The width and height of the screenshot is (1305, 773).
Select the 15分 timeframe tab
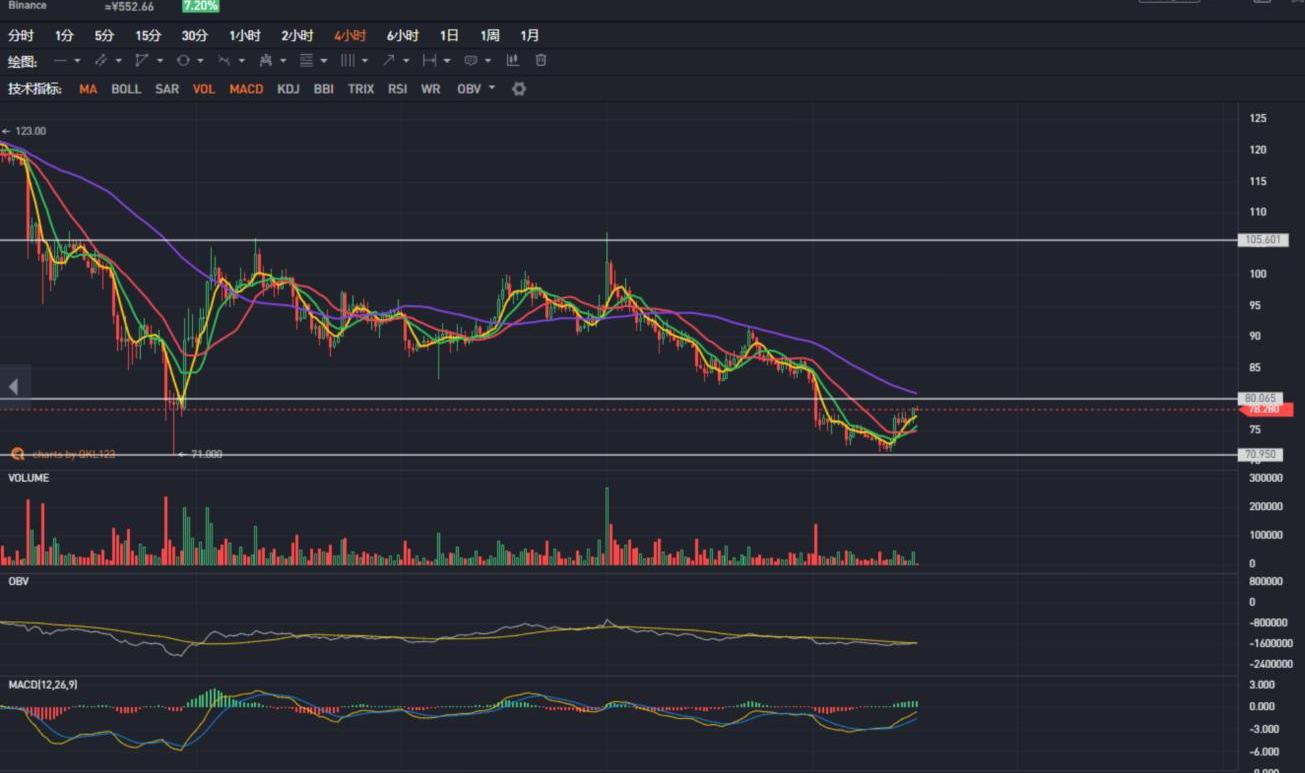148,36
